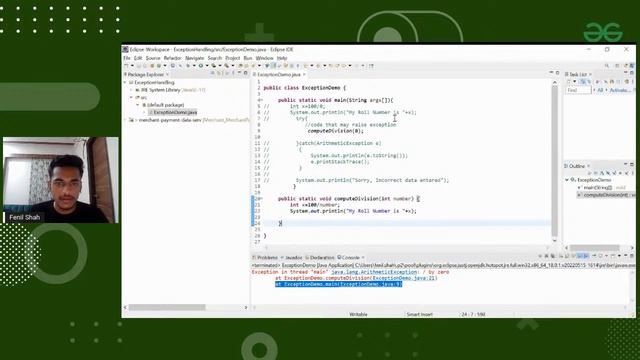This screenshot has width=640, height=360.
Task: Collapse the src folder node
Action: click(x=131, y=98)
